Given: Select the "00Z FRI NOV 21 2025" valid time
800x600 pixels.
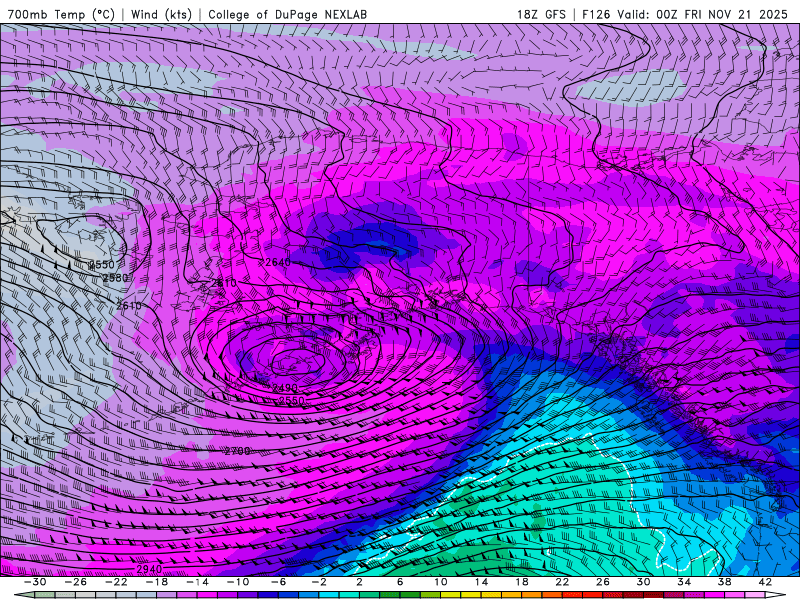Looking at the screenshot, I should coord(722,14).
